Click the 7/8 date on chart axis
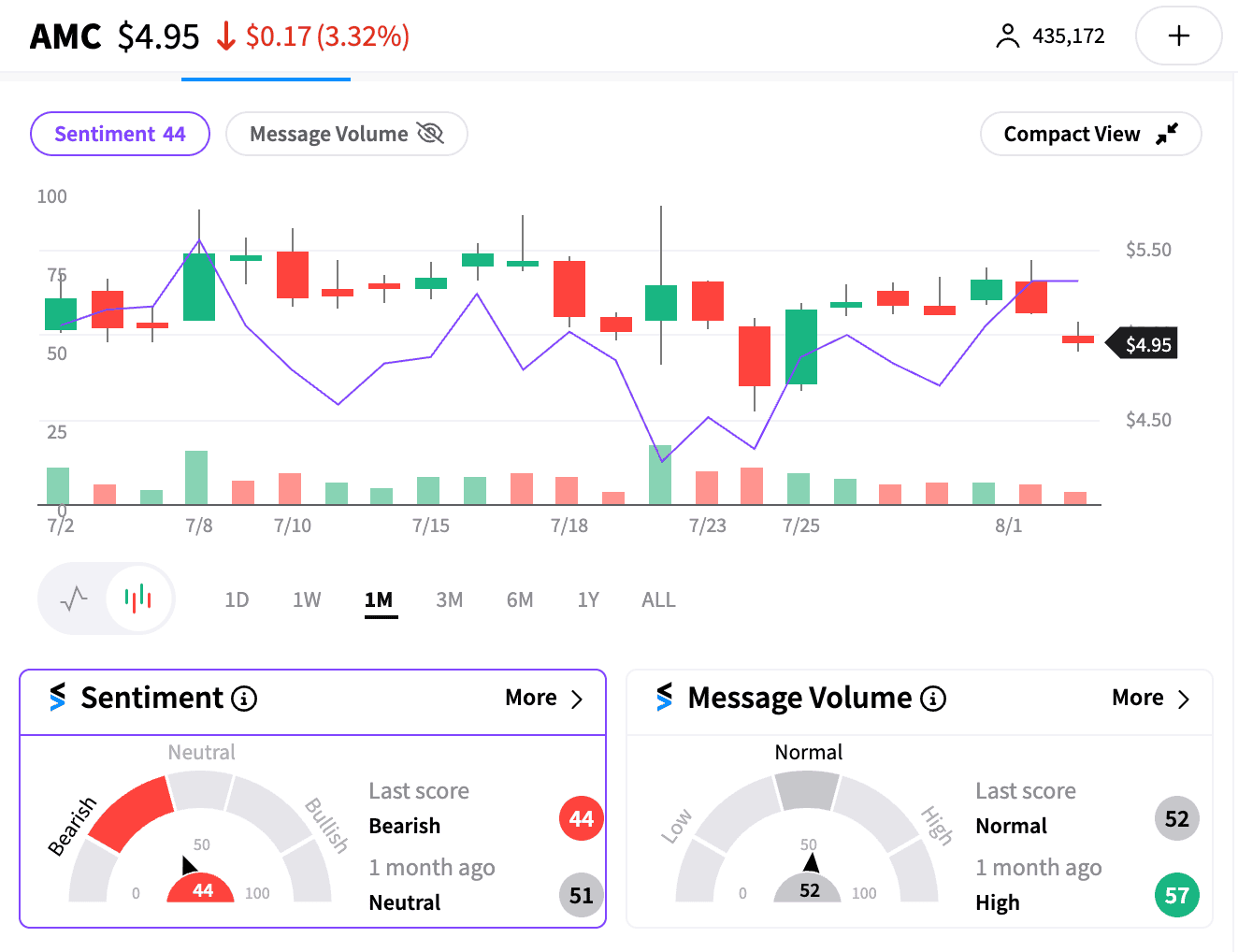 click(x=199, y=526)
